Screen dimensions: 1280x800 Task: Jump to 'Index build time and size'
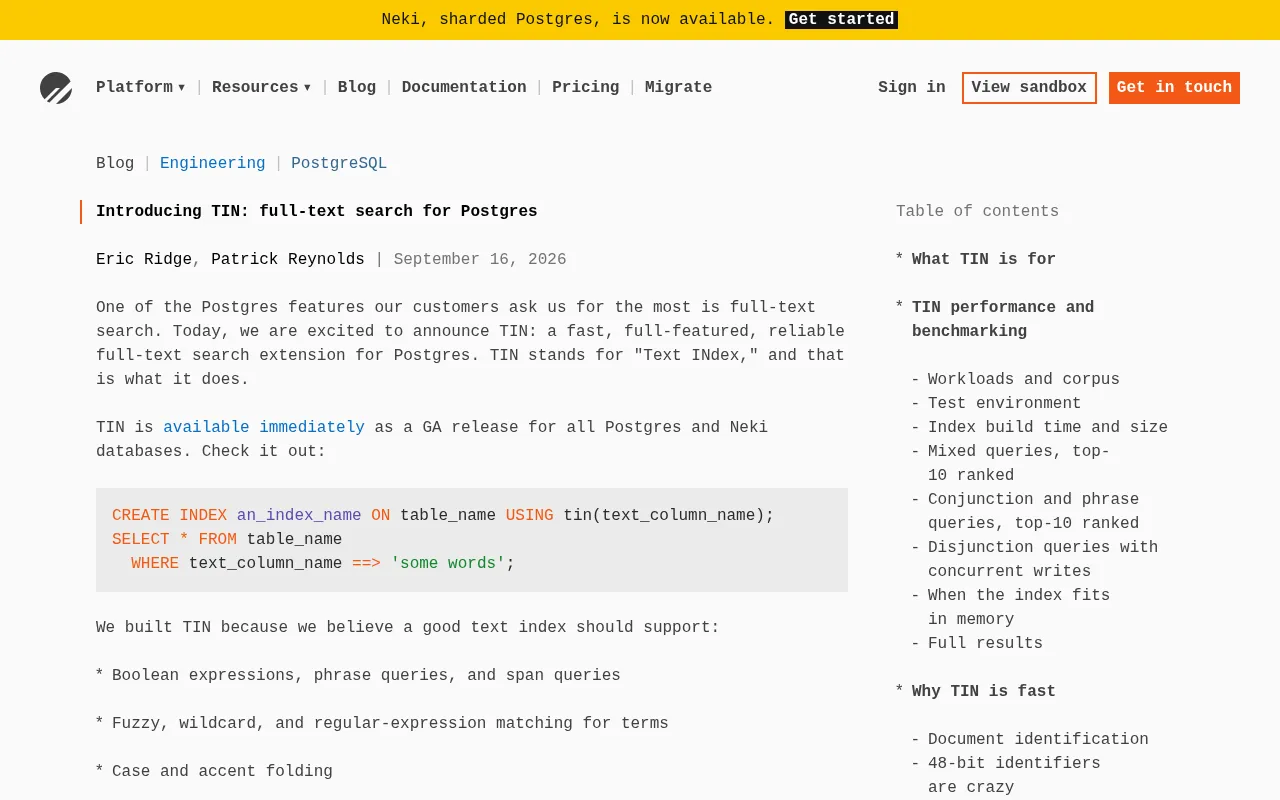click(x=1048, y=427)
